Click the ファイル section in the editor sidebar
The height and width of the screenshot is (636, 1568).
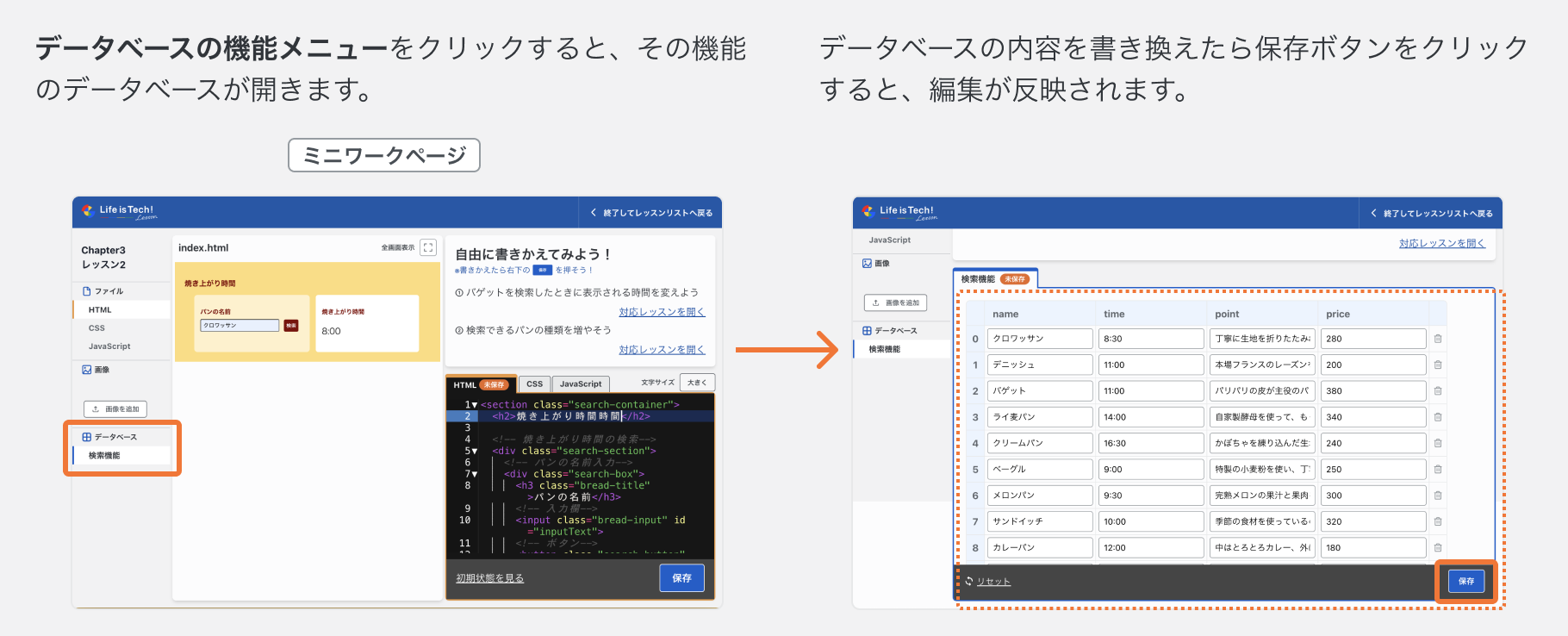click(103, 291)
